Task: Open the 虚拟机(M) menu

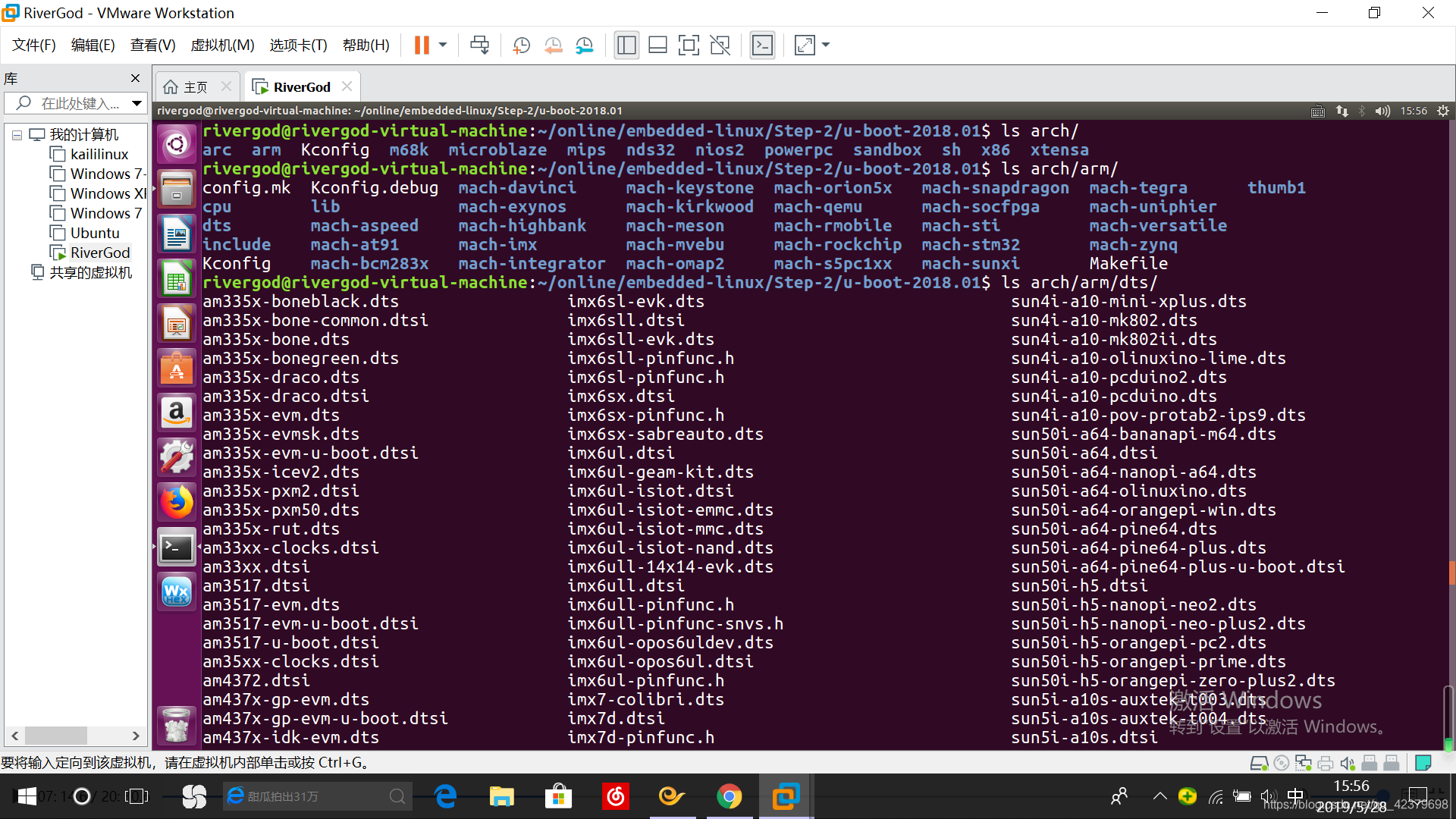Action: [222, 45]
